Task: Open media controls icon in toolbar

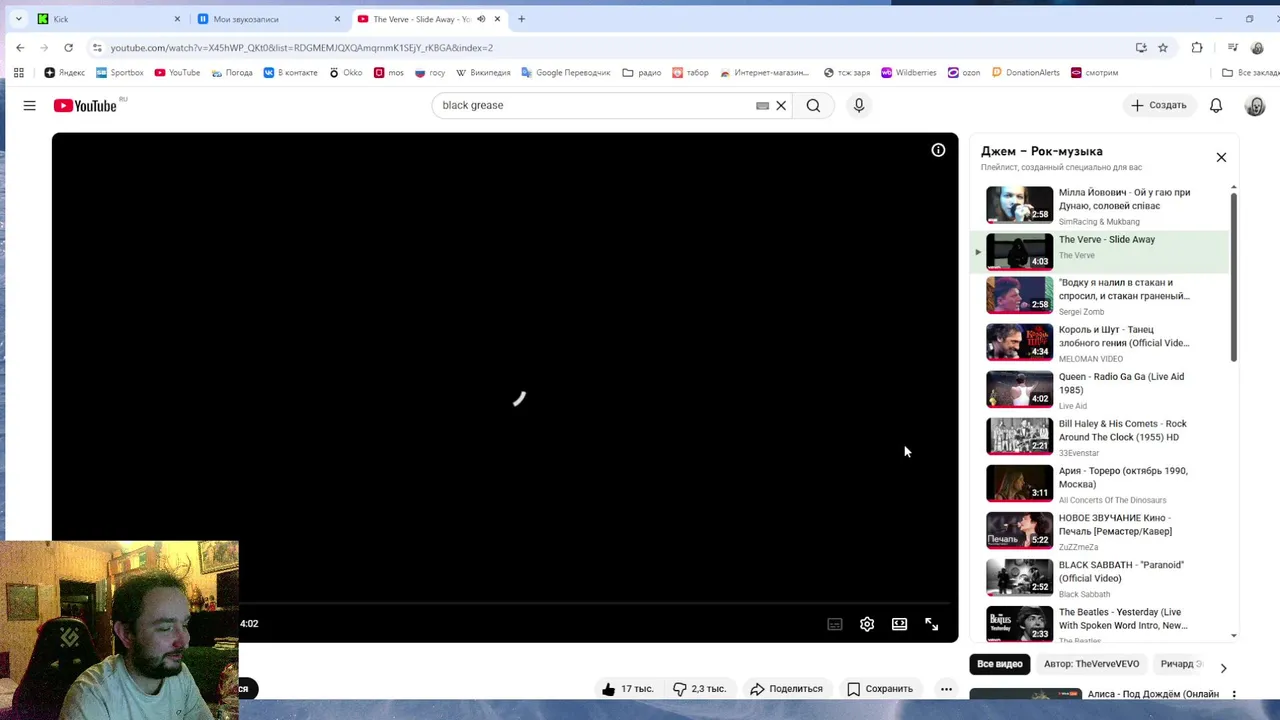Action: pos(1233,47)
